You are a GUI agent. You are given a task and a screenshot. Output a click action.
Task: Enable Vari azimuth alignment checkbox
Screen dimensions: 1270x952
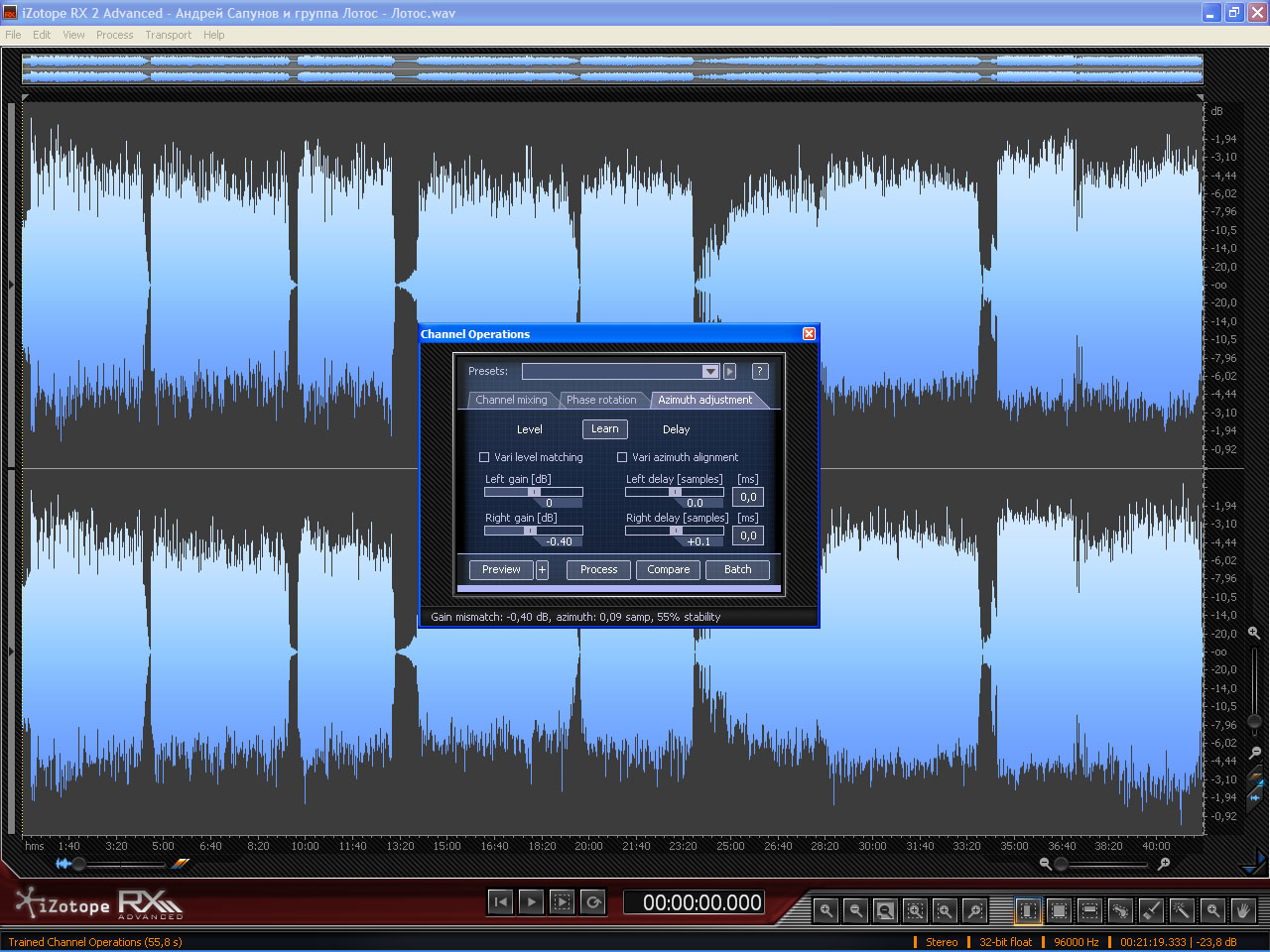coord(622,457)
